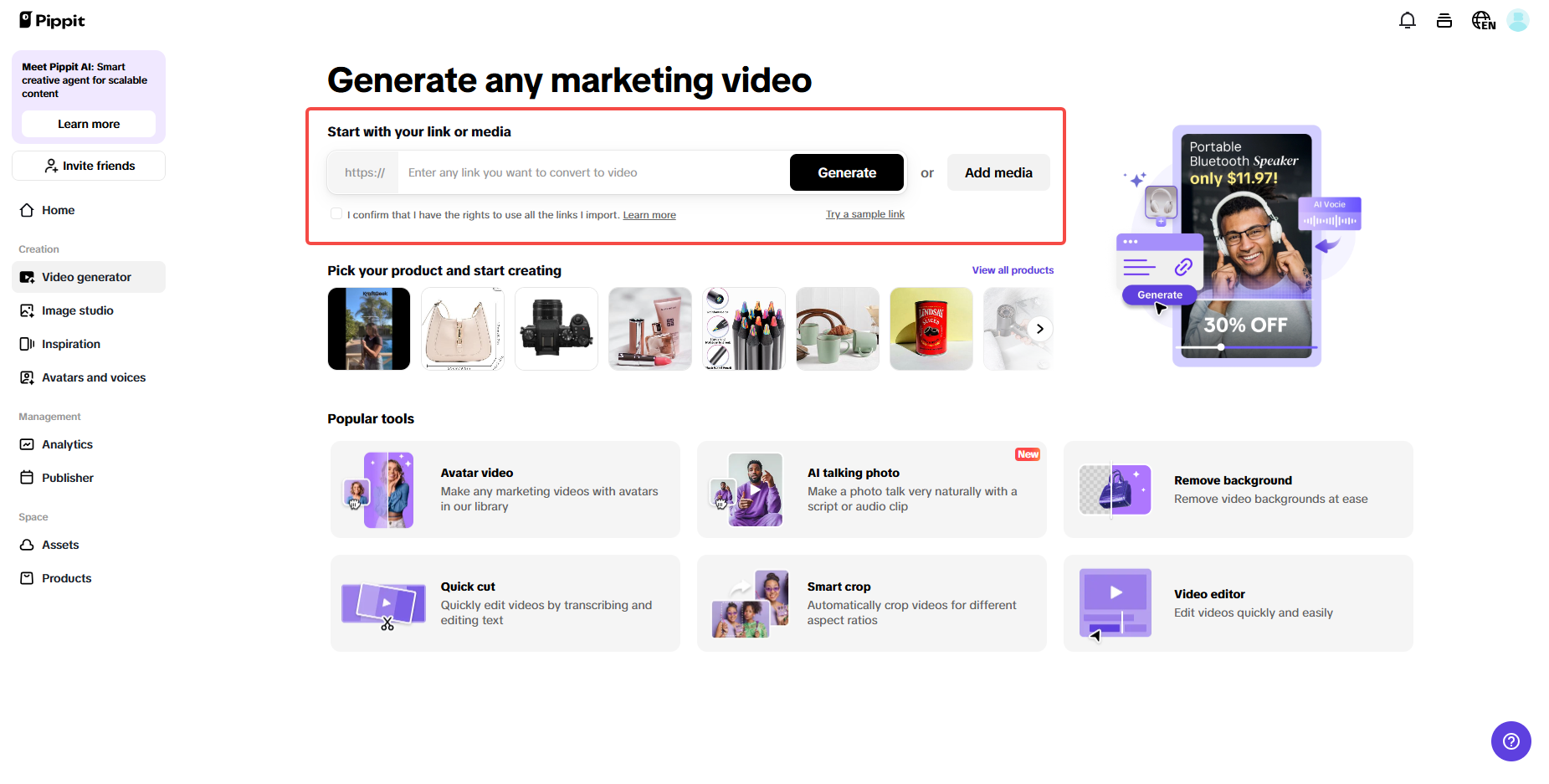Image resolution: width=1549 pixels, height=784 pixels.
Task: Open the tasks queue icon in the header
Action: point(1444,19)
